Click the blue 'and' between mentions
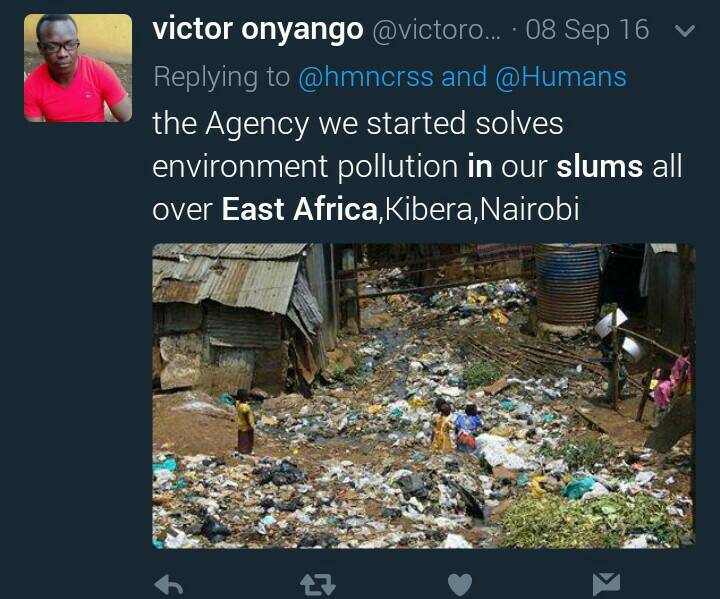Screen dimensions: 720x599 coord(464,77)
